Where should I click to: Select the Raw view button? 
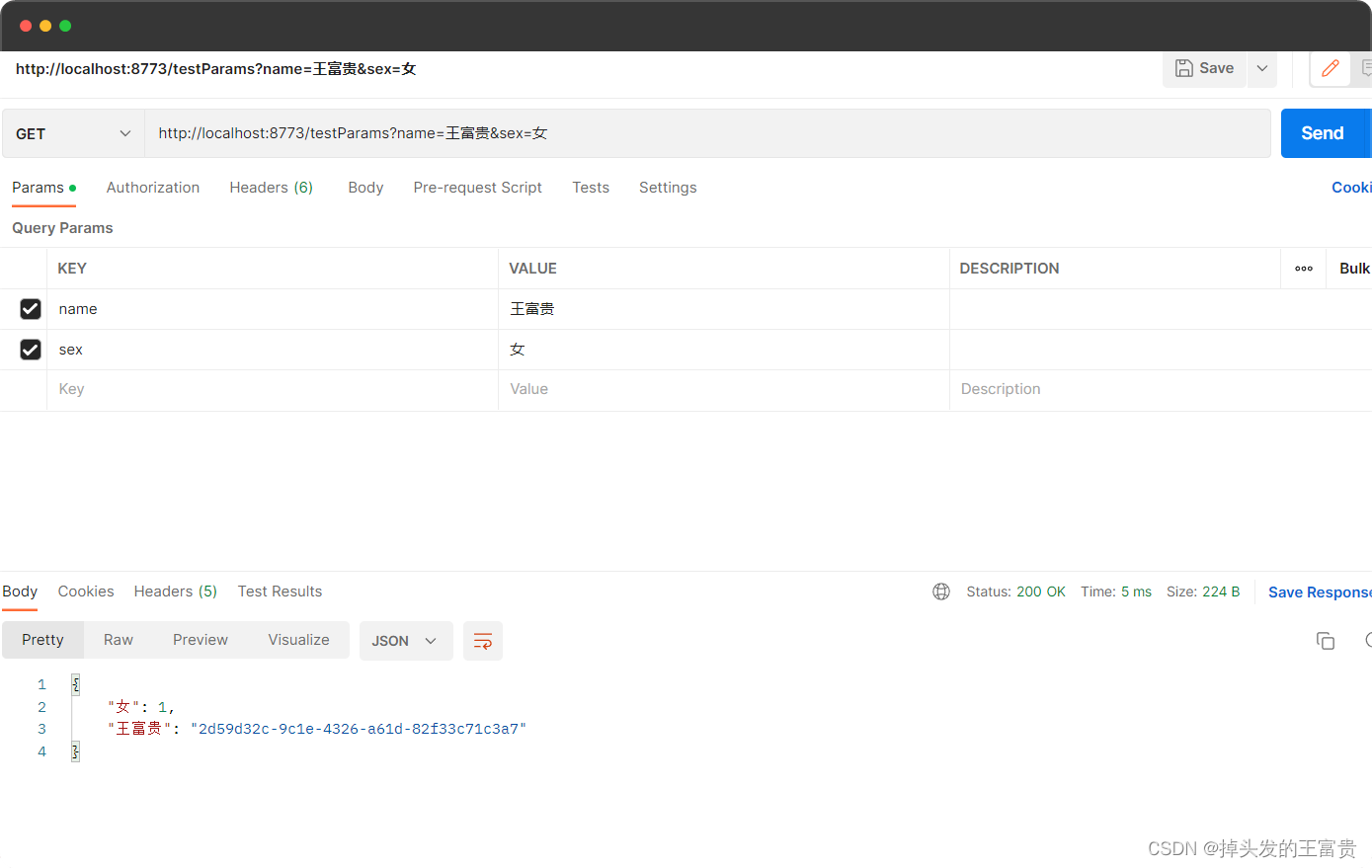coord(119,640)
